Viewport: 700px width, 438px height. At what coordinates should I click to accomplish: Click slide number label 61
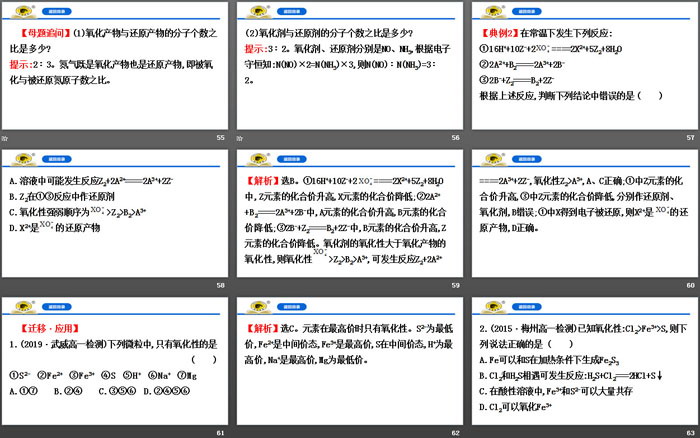click(x=221, y=433)
